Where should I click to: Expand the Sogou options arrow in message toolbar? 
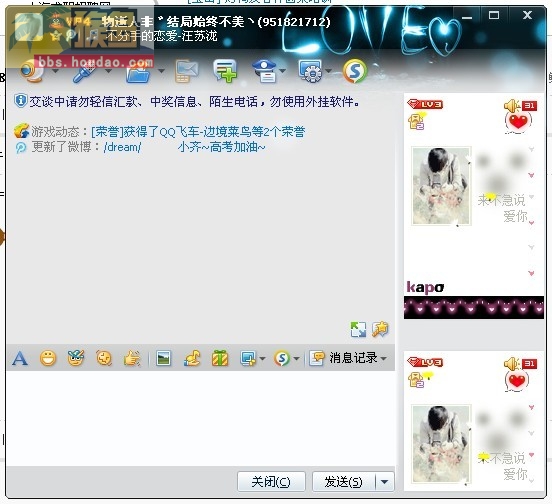[x=296, y=359]
